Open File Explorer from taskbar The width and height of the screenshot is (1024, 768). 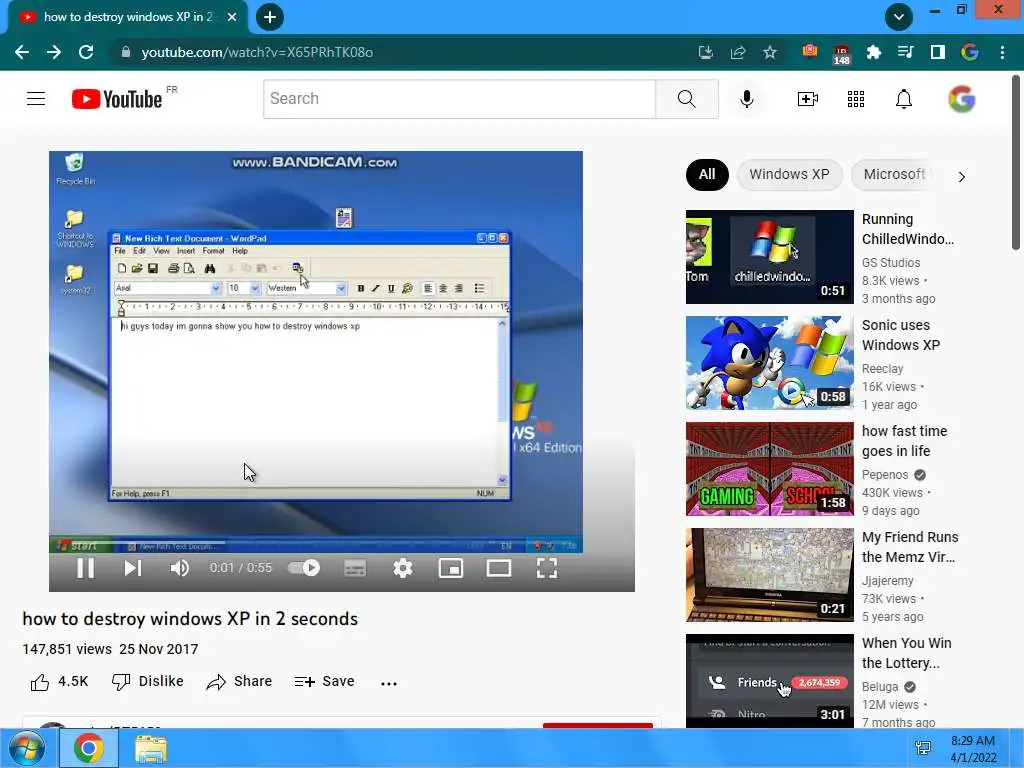151,748
